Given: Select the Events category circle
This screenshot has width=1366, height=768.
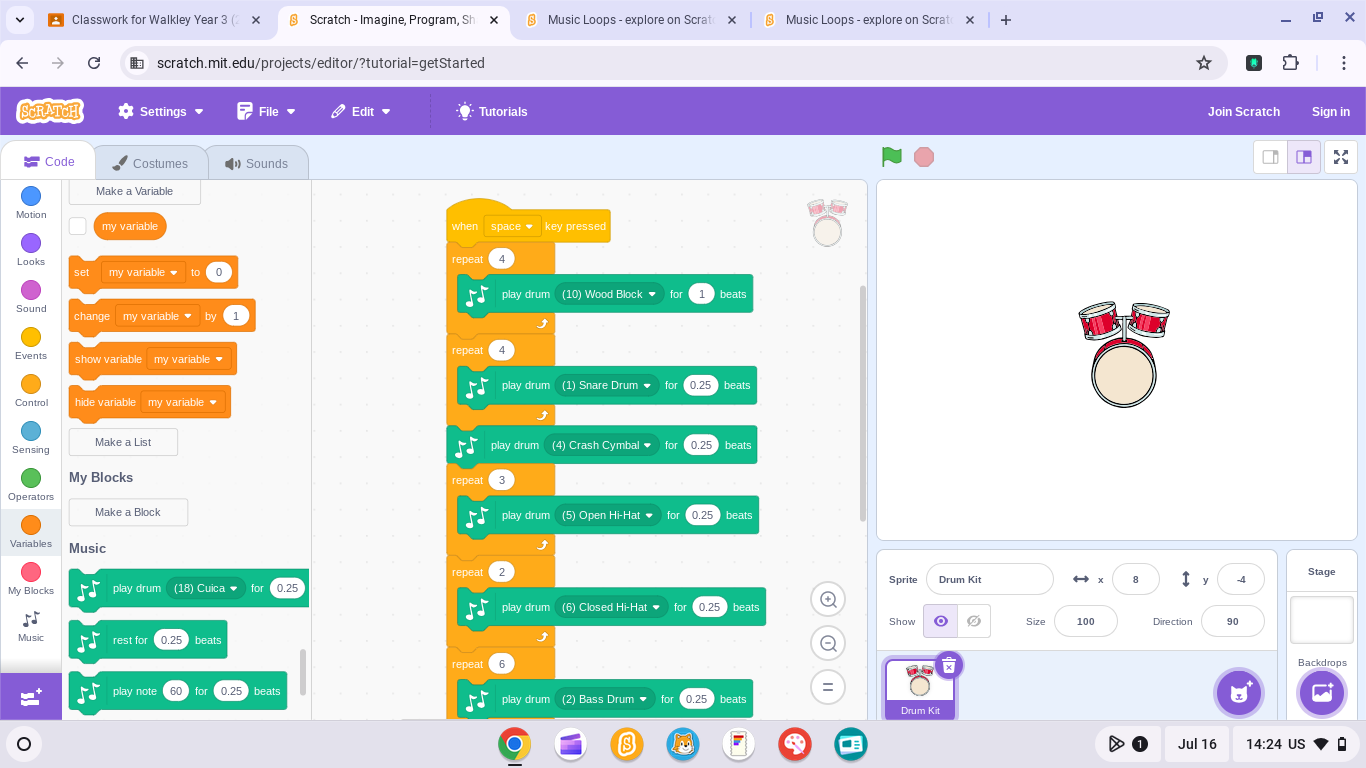Looking at the screenshot, I should (x=31, y=337).
